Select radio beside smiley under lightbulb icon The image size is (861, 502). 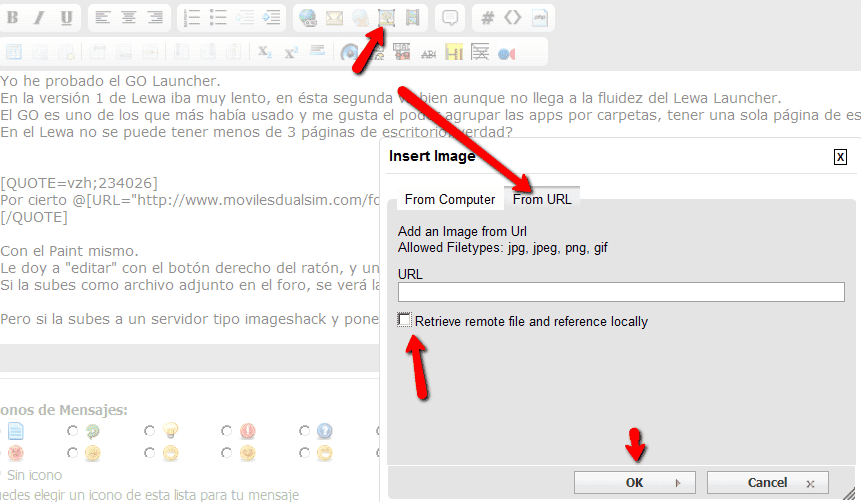pos(149,453)
